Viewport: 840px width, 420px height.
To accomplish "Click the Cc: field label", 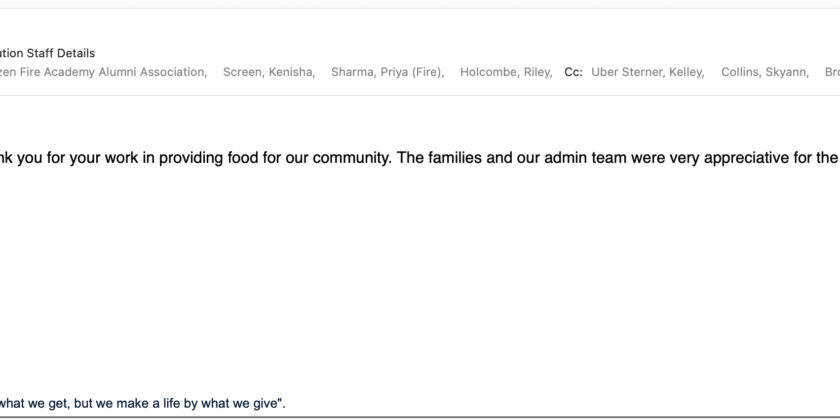I will (573, 72).
